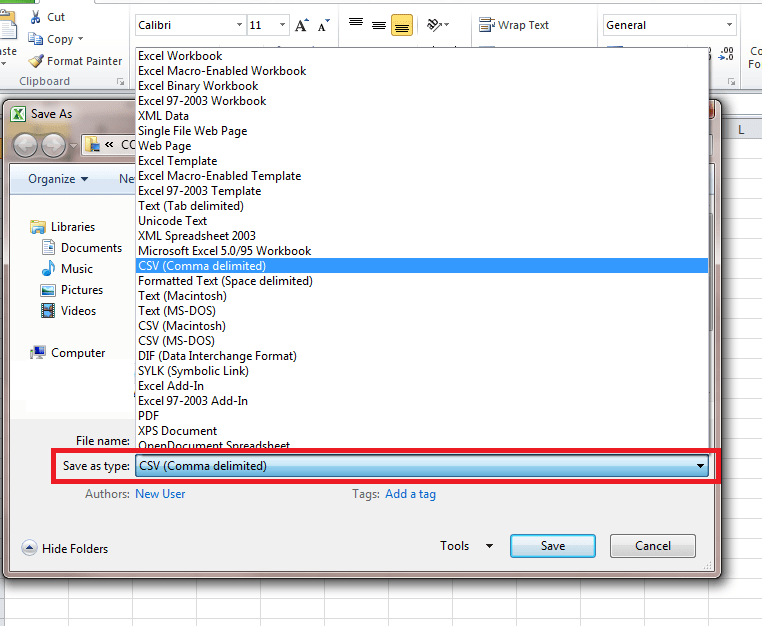Image resolution: width=762 pixels, height=626 pixels.
Task: Open Videos library folder
Action: (x=69, y=311)
